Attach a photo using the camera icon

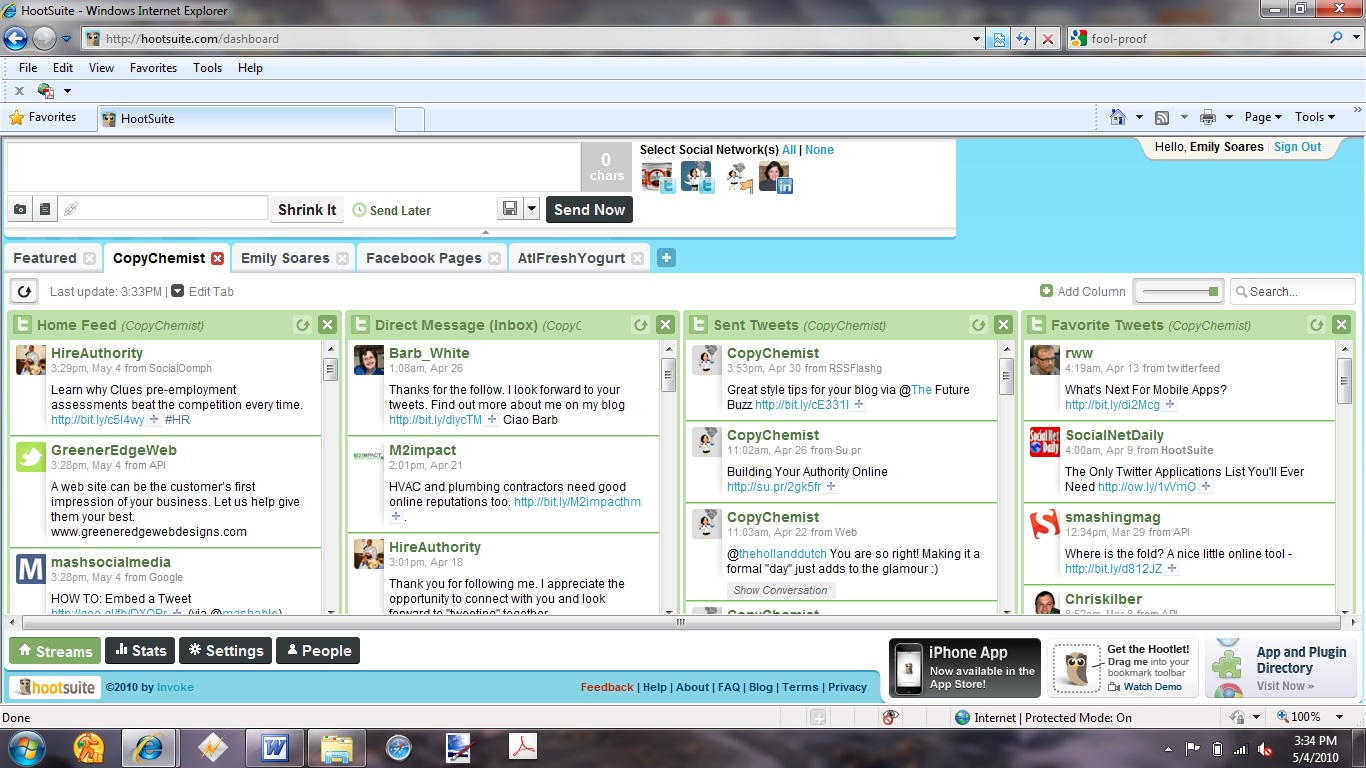pos(20,209)
